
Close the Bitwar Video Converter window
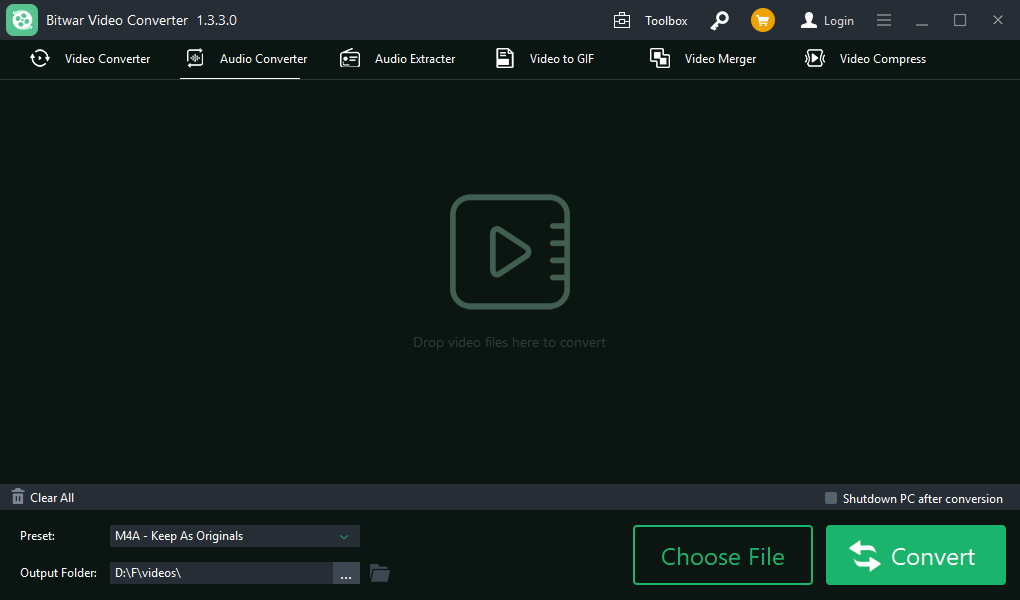tap(998, 20)
